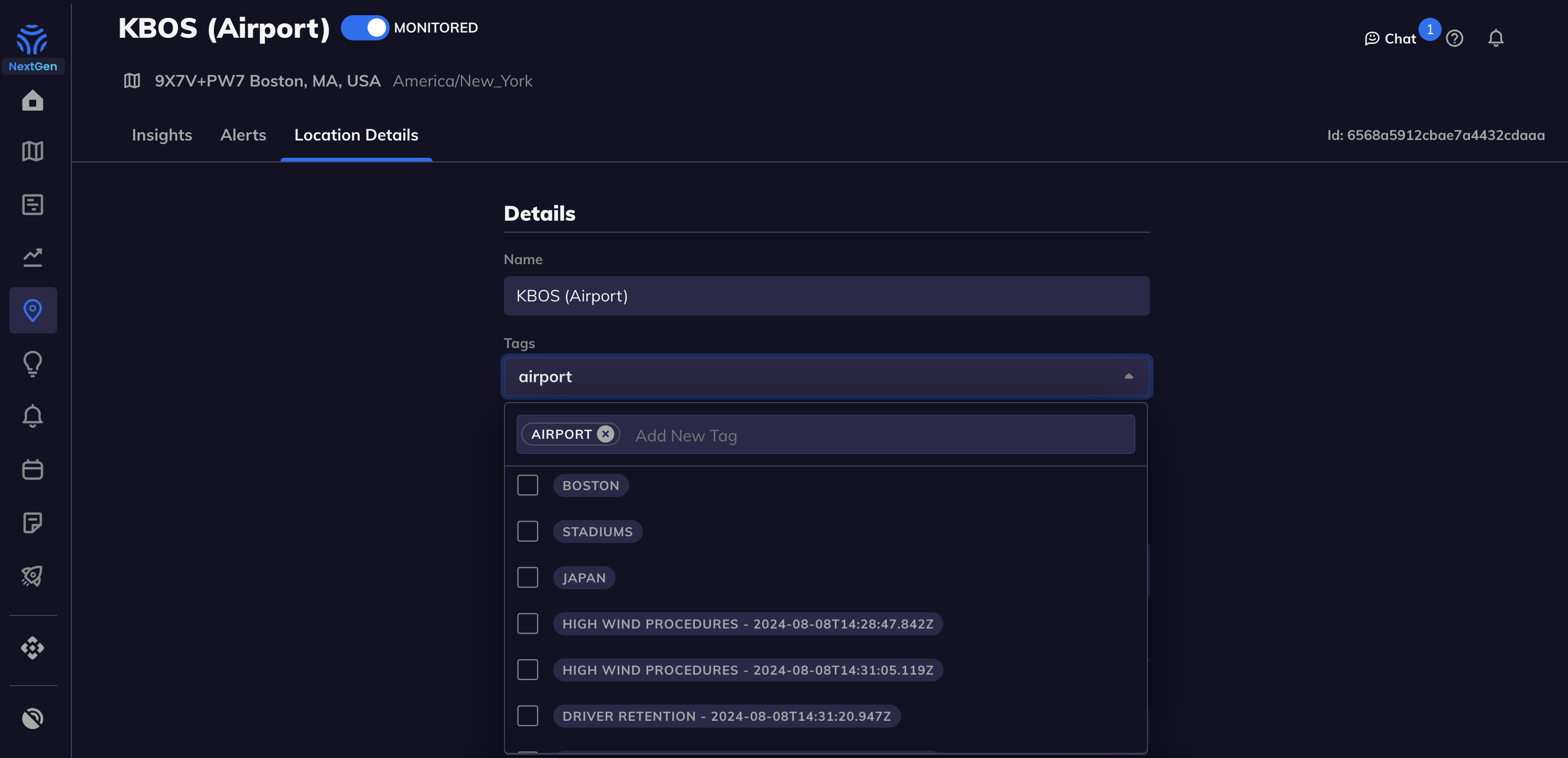This screenshot has width=1568, height=758.
Task: Check the JAPAN tag checkbox
Action: click(528, 577)
